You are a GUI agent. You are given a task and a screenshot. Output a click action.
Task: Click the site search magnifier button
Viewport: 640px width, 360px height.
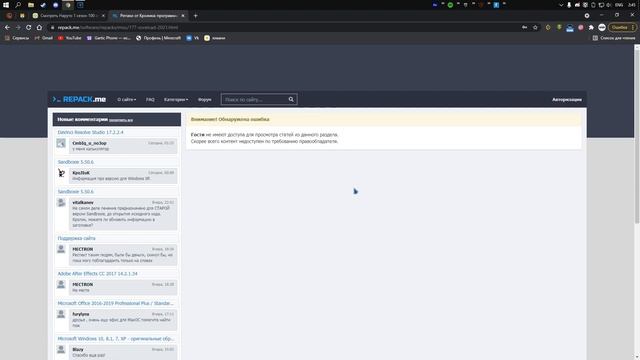291,99
